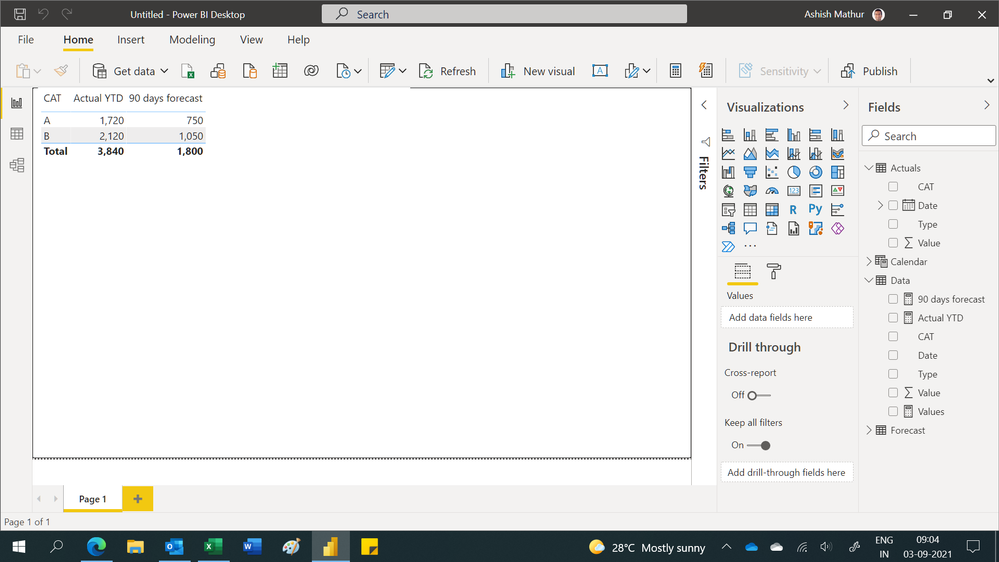999x562 pixels.
Task: Check the CAT field under Actuals
Action: (893, 187)
